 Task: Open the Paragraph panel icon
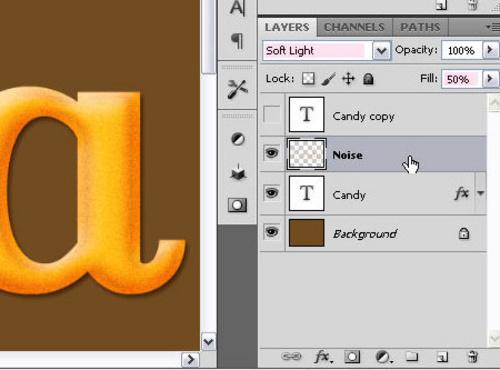tap(237, 41)
